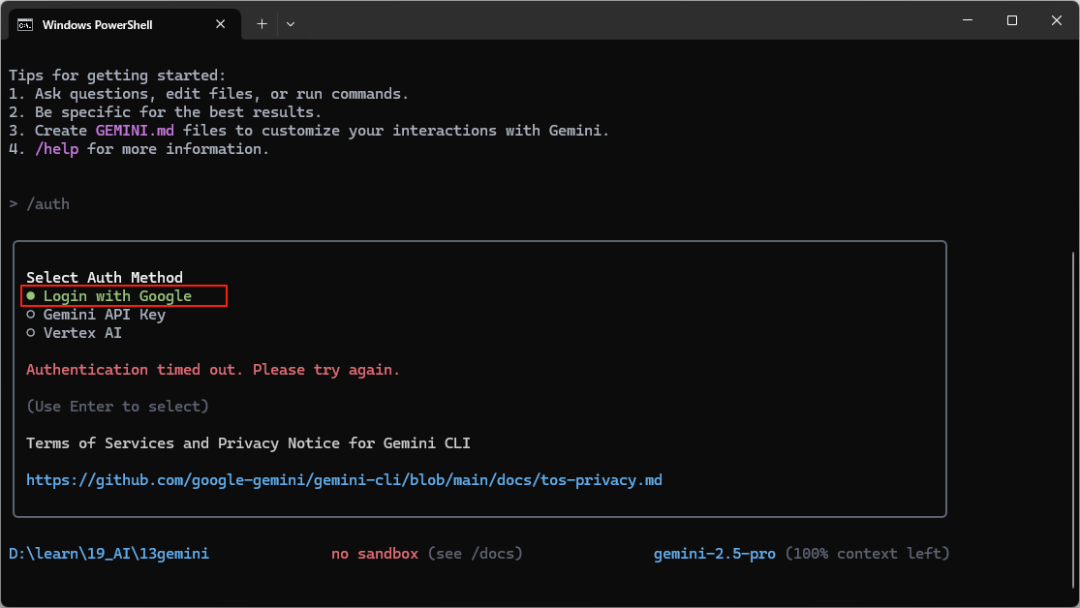Click the Select Auth Method dialog title
Screen dimensions: 1080x608
tap(106, 277)
